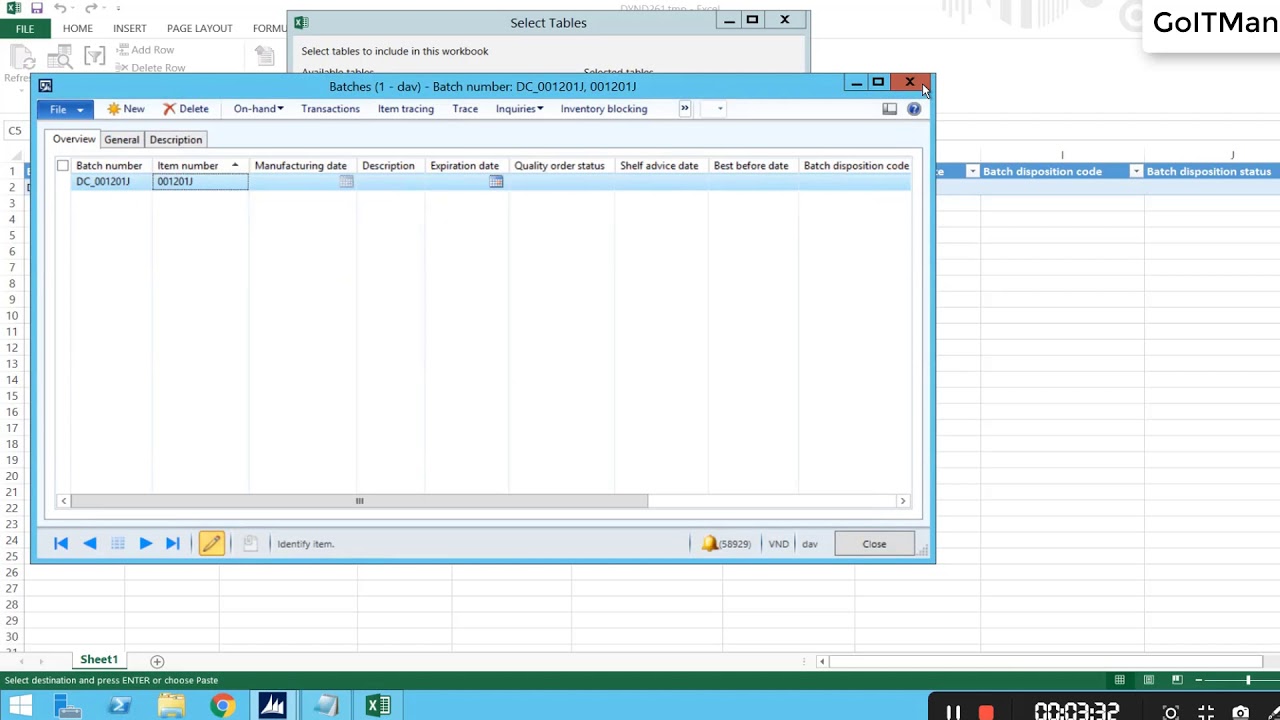Screen dimensions: 1280x720
Task: Open Windows Start button
Action: click(19, 707)
